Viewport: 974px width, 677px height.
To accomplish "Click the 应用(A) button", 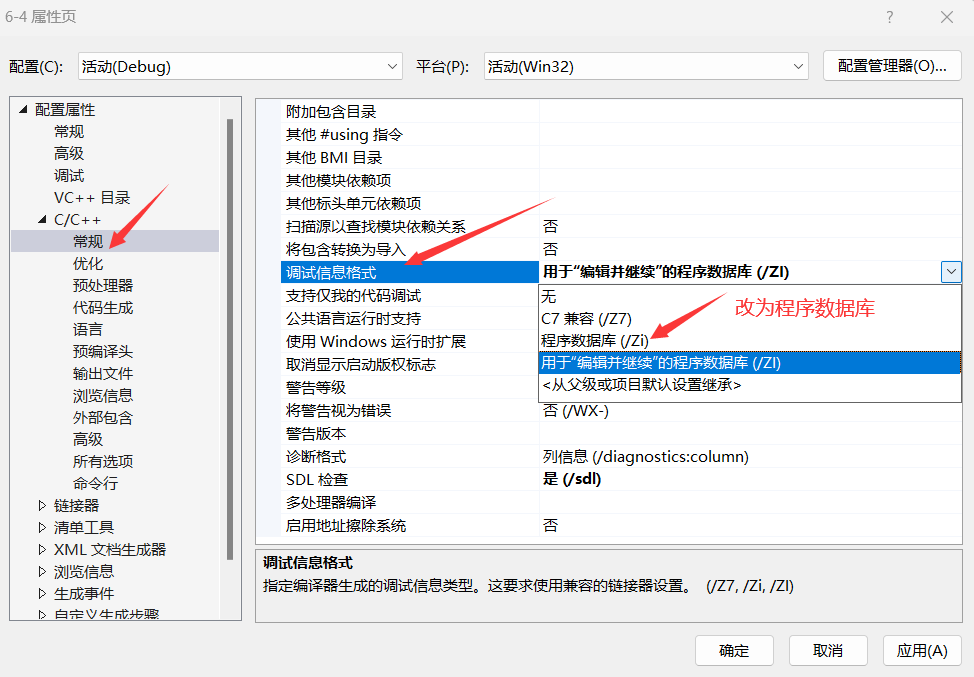I will pos(921,650).
